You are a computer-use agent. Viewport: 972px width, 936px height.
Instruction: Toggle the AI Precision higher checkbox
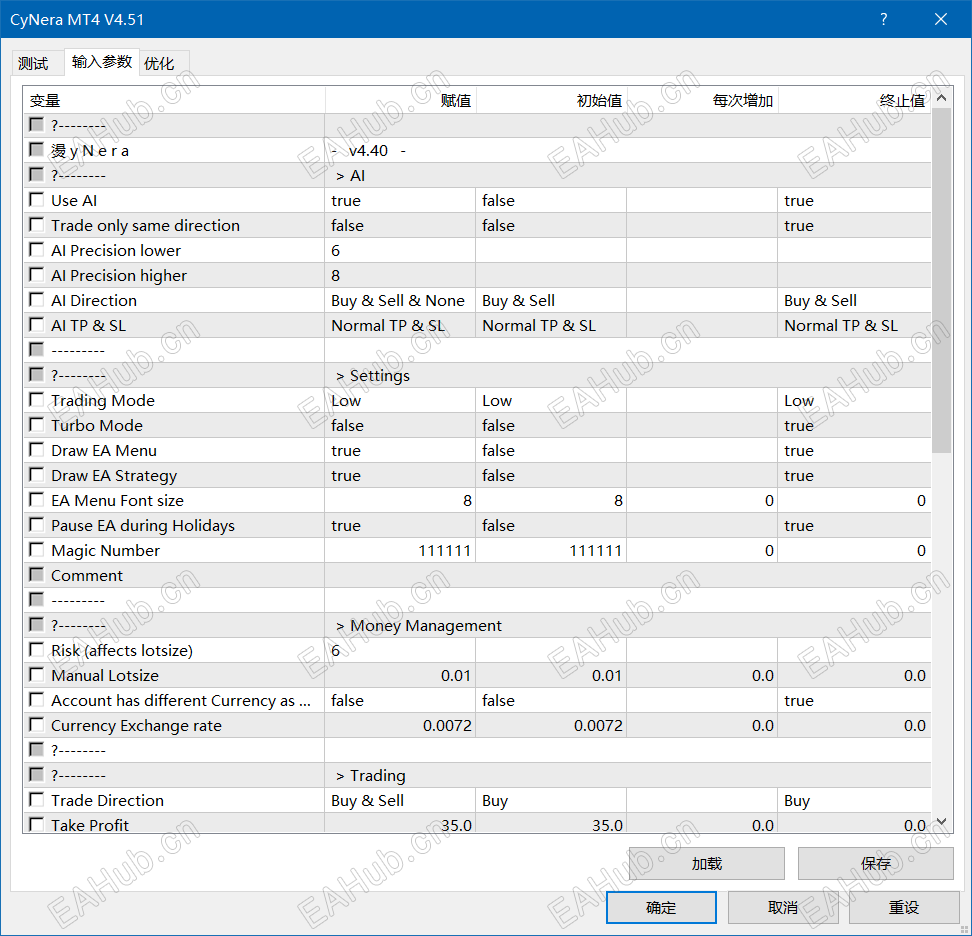(x=37, y=275)
